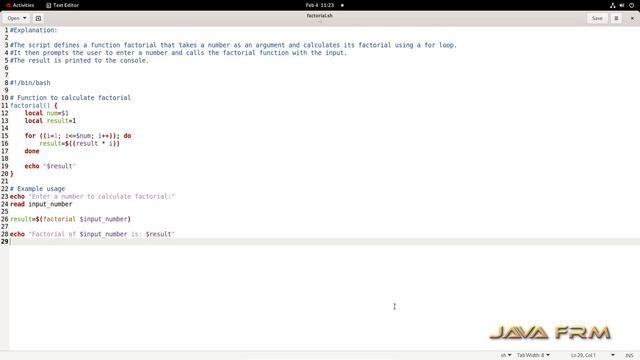Place cursor on empty line 29
The image size is (640, 360).
tap(324, 242)
